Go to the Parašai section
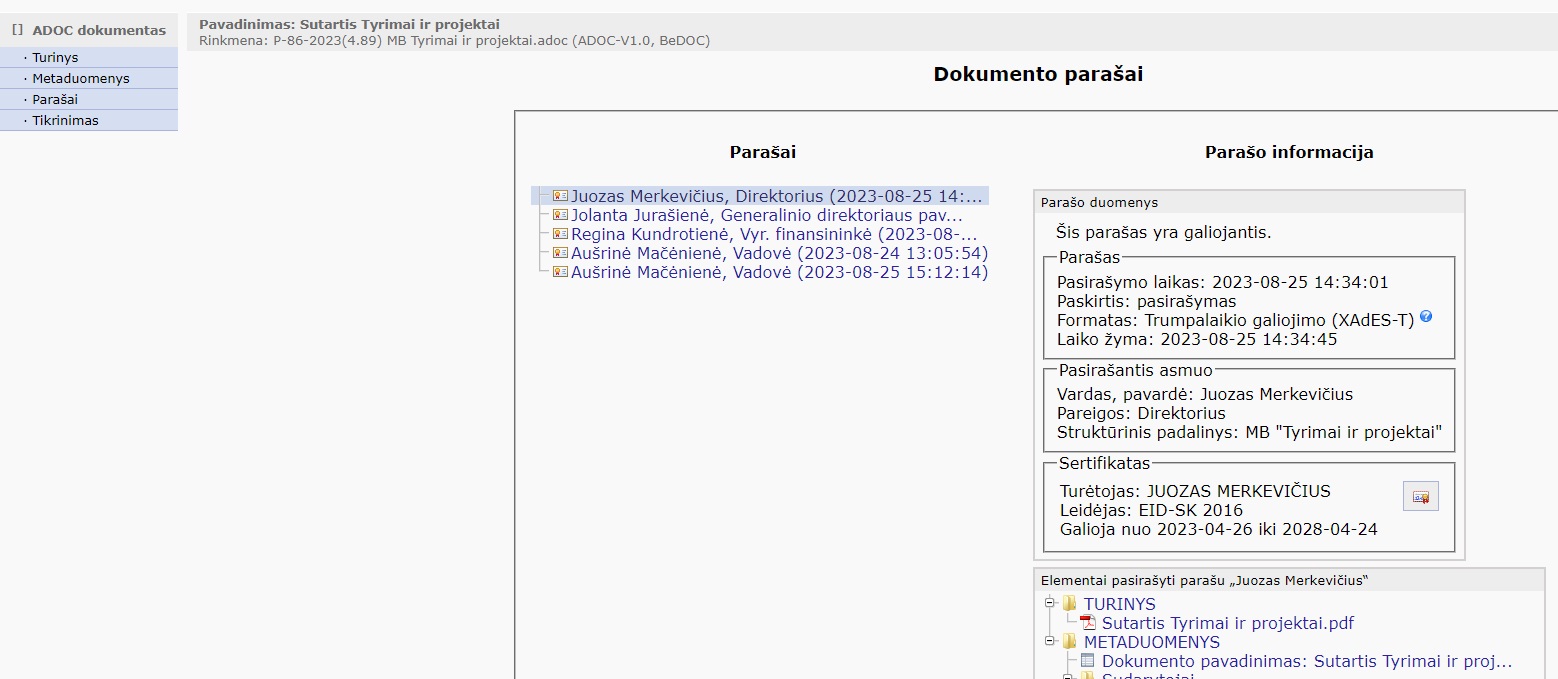 point(55,100)
